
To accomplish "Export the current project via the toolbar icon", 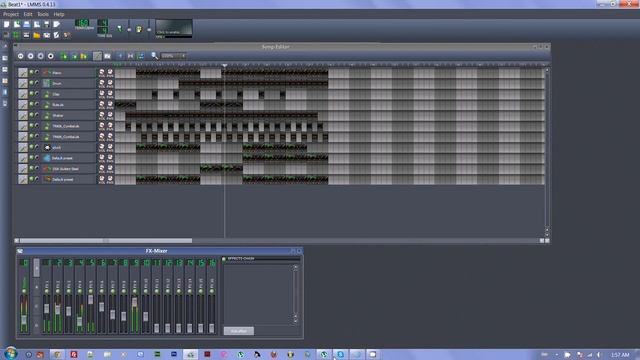I will tap(57, 24).
